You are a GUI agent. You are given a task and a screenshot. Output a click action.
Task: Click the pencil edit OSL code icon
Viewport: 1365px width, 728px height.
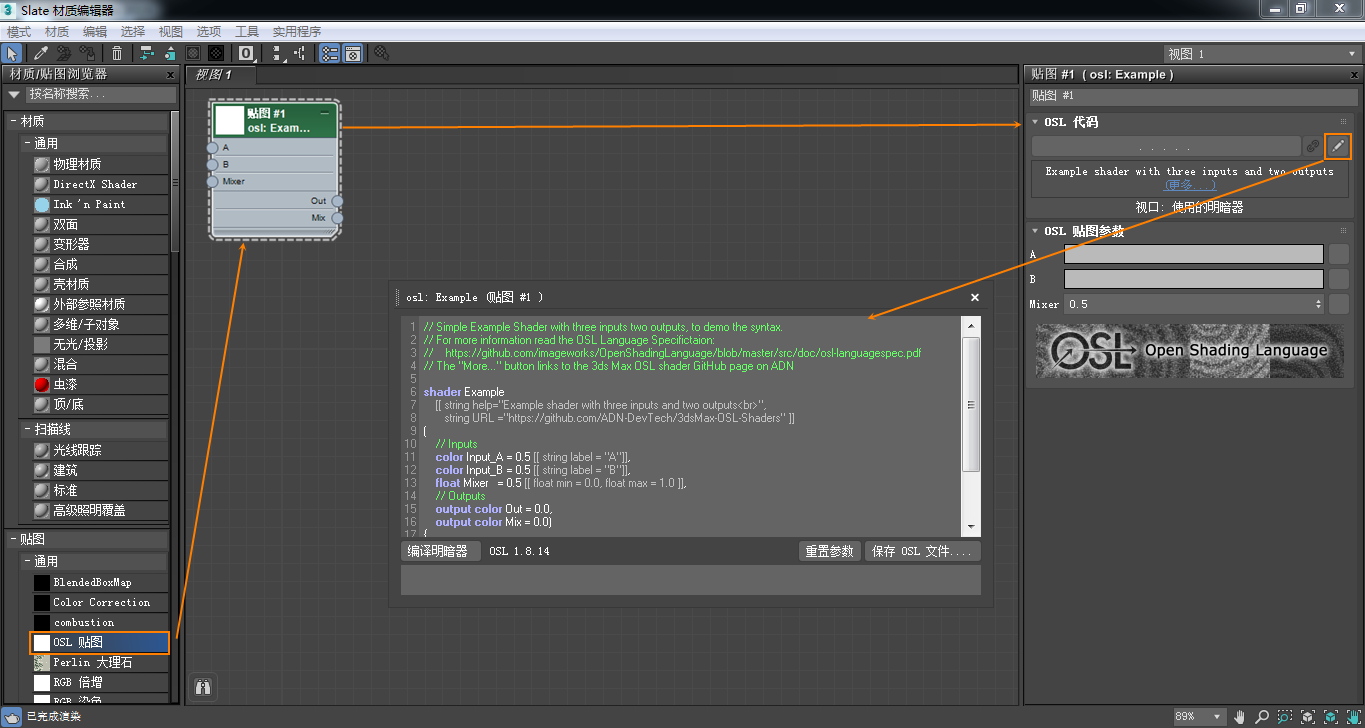point(1338,146)
